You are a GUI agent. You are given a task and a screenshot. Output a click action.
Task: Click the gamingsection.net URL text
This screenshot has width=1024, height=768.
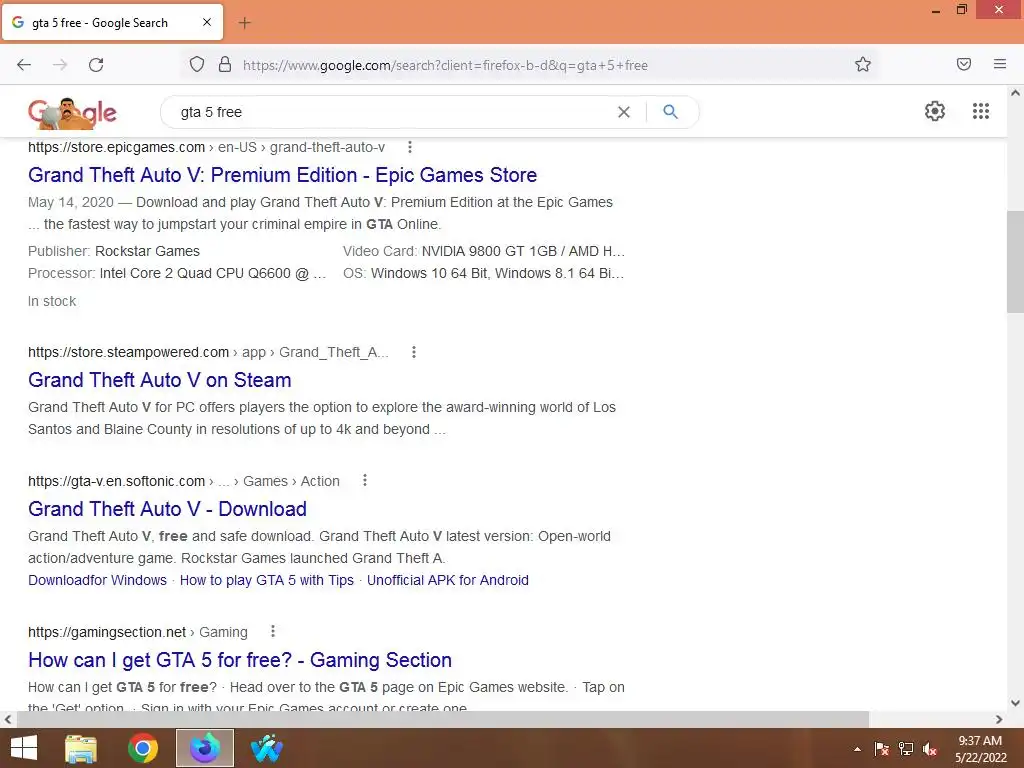click(x=107, y=632)
